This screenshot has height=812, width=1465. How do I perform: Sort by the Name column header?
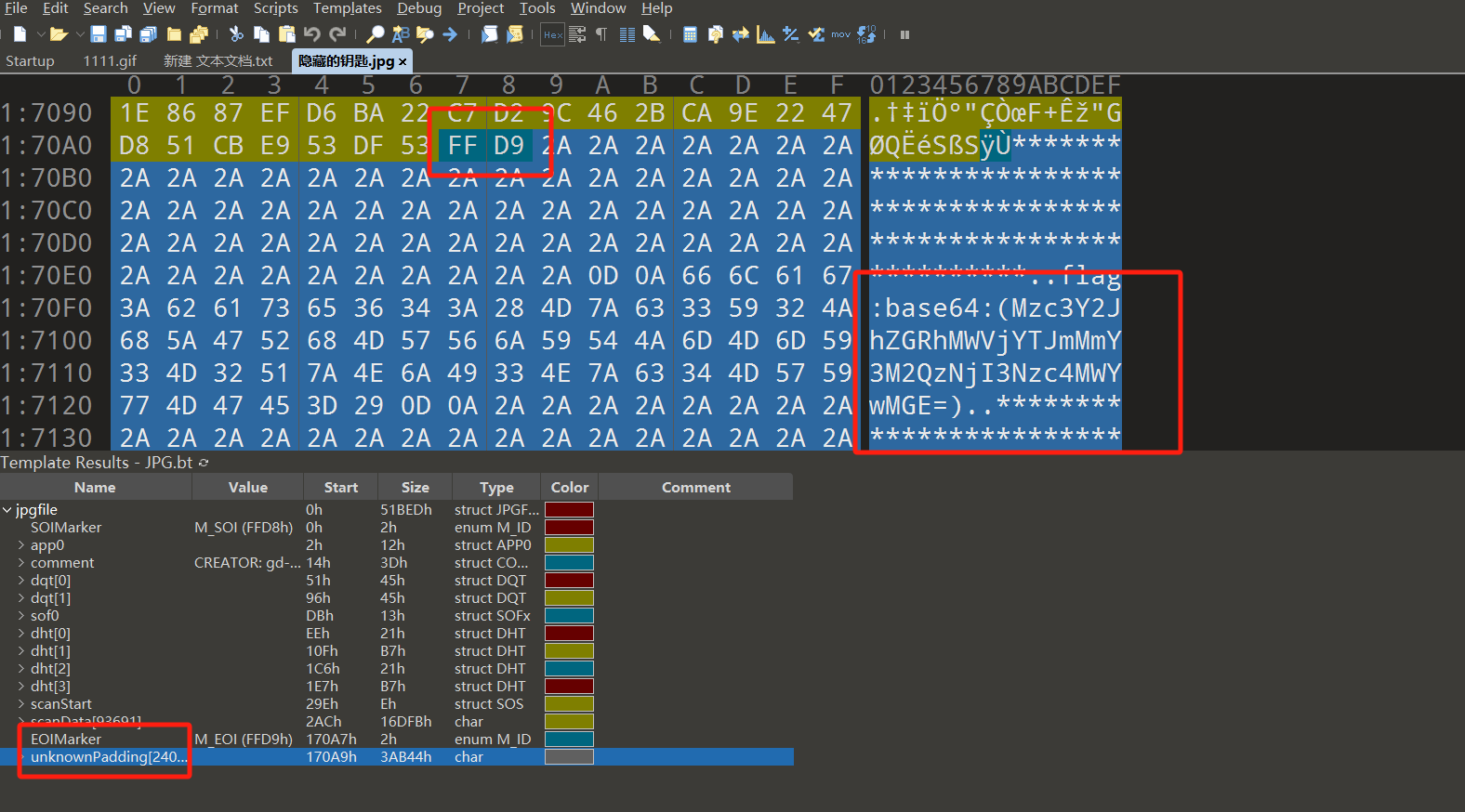[95, 488]
